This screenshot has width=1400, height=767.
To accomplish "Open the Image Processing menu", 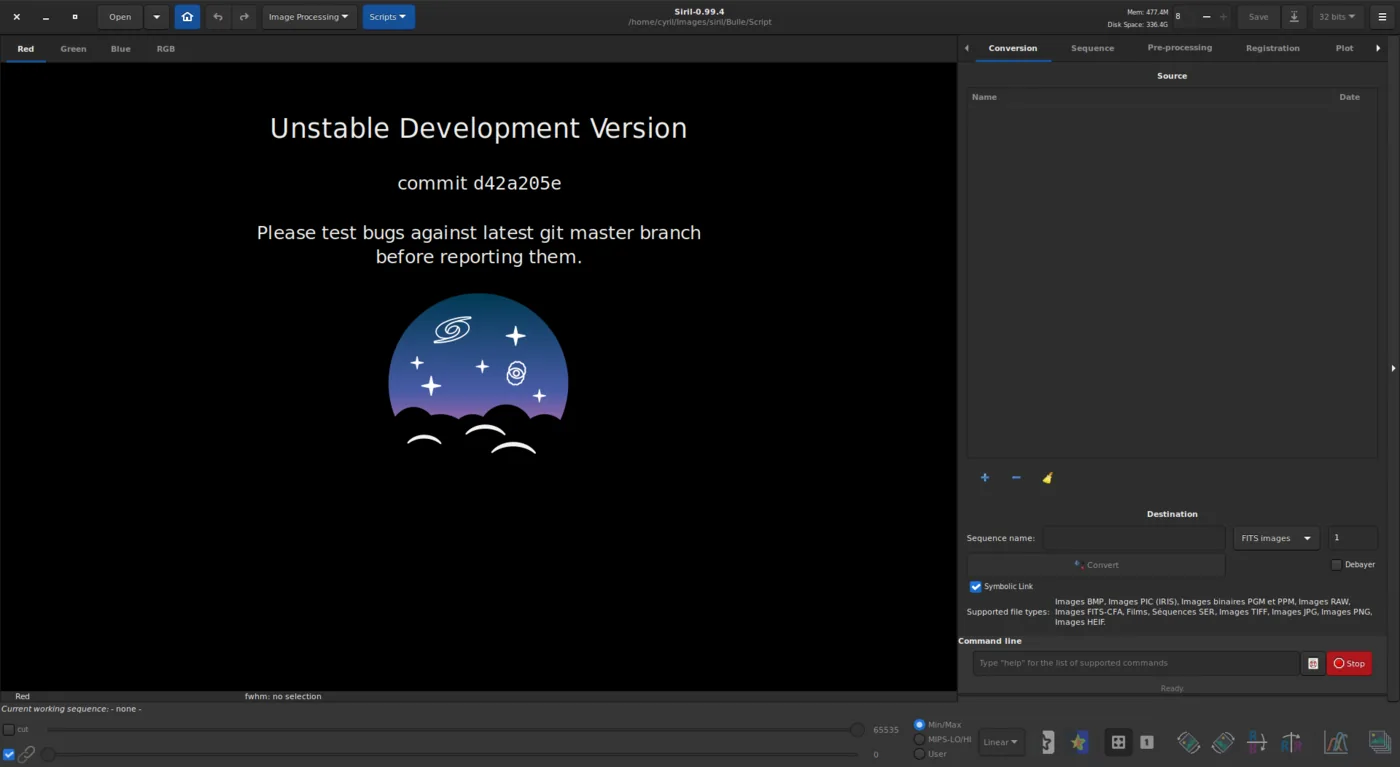I will pyautogui.click(x=309, y=17).
